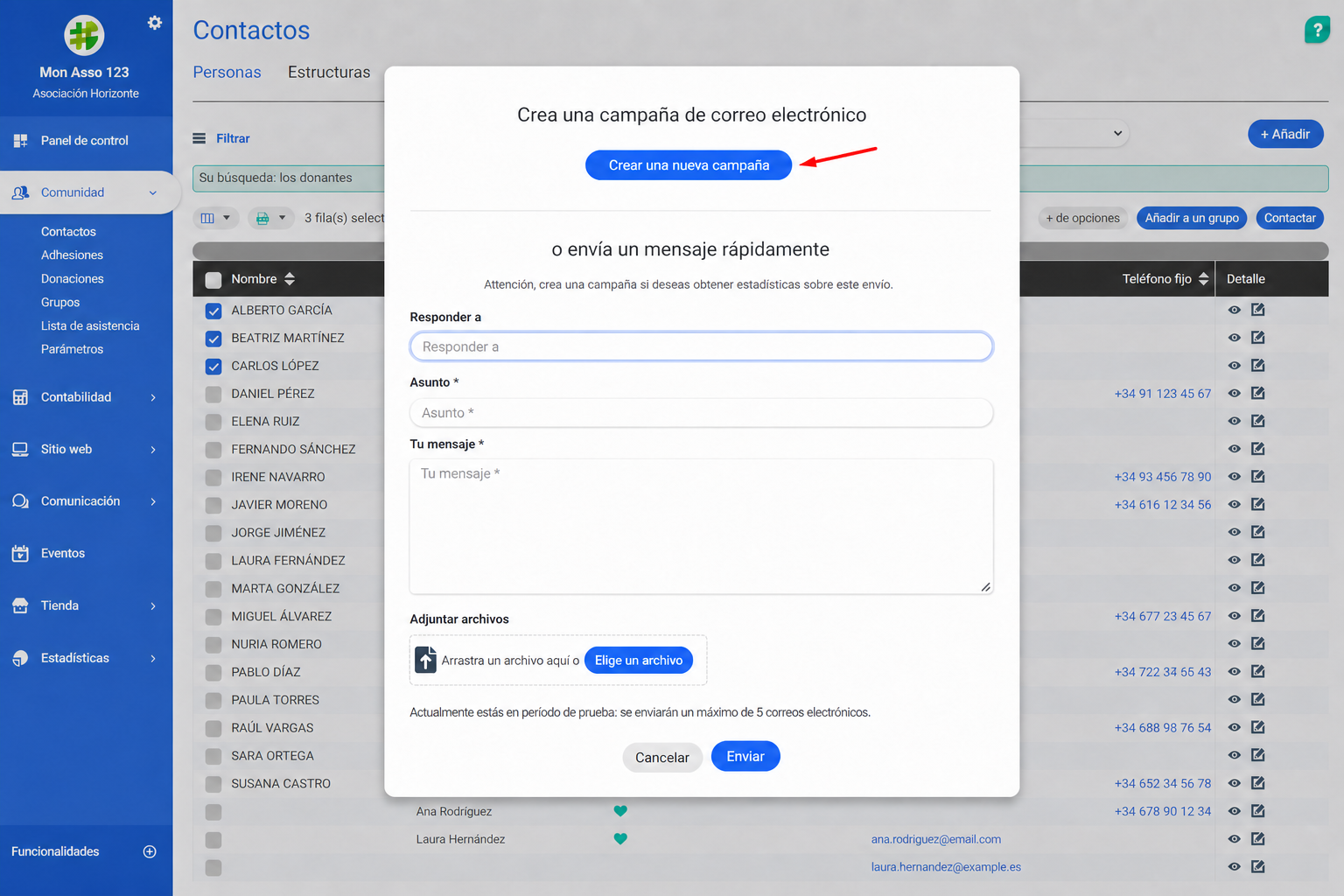Uncheck CARLOS LÓPEZ checkbox
This screenshot has width=1344, height=896.
click(213, 367)
